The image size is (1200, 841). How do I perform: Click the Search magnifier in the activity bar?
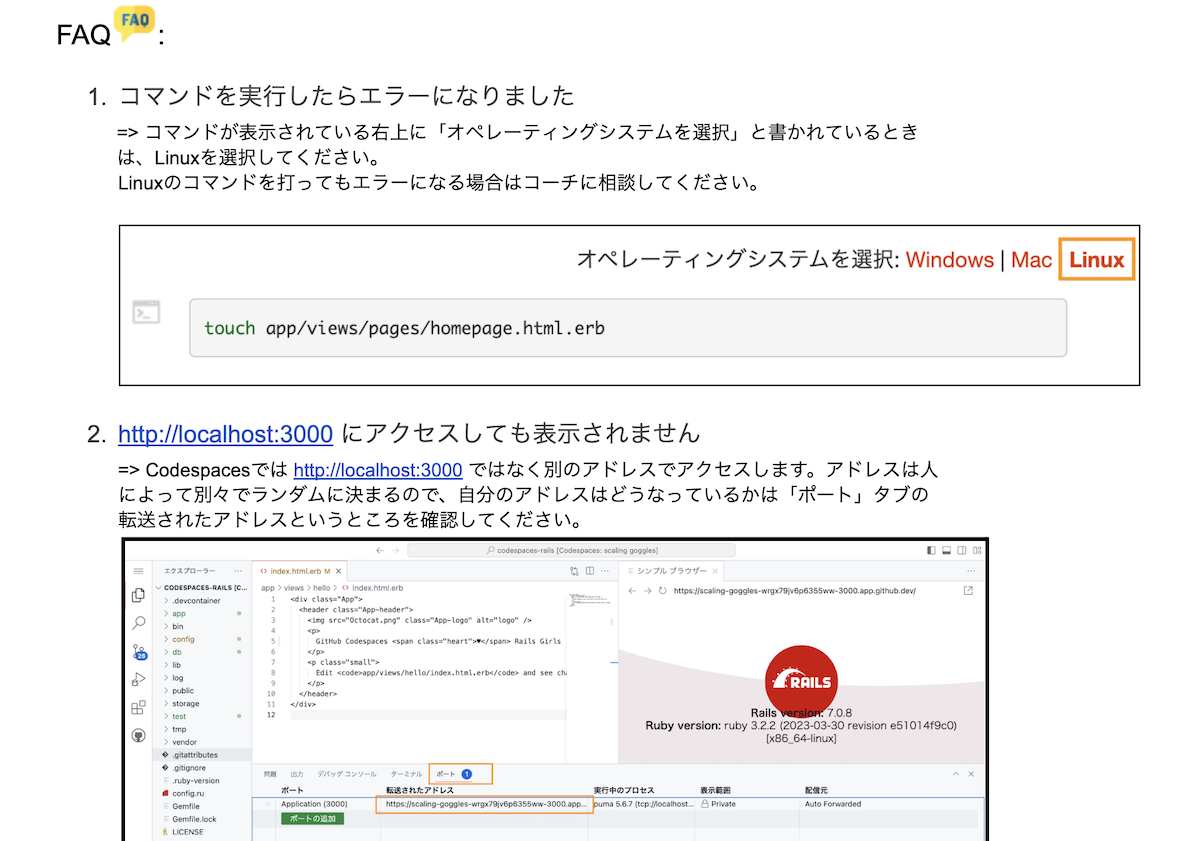(139, 623)
